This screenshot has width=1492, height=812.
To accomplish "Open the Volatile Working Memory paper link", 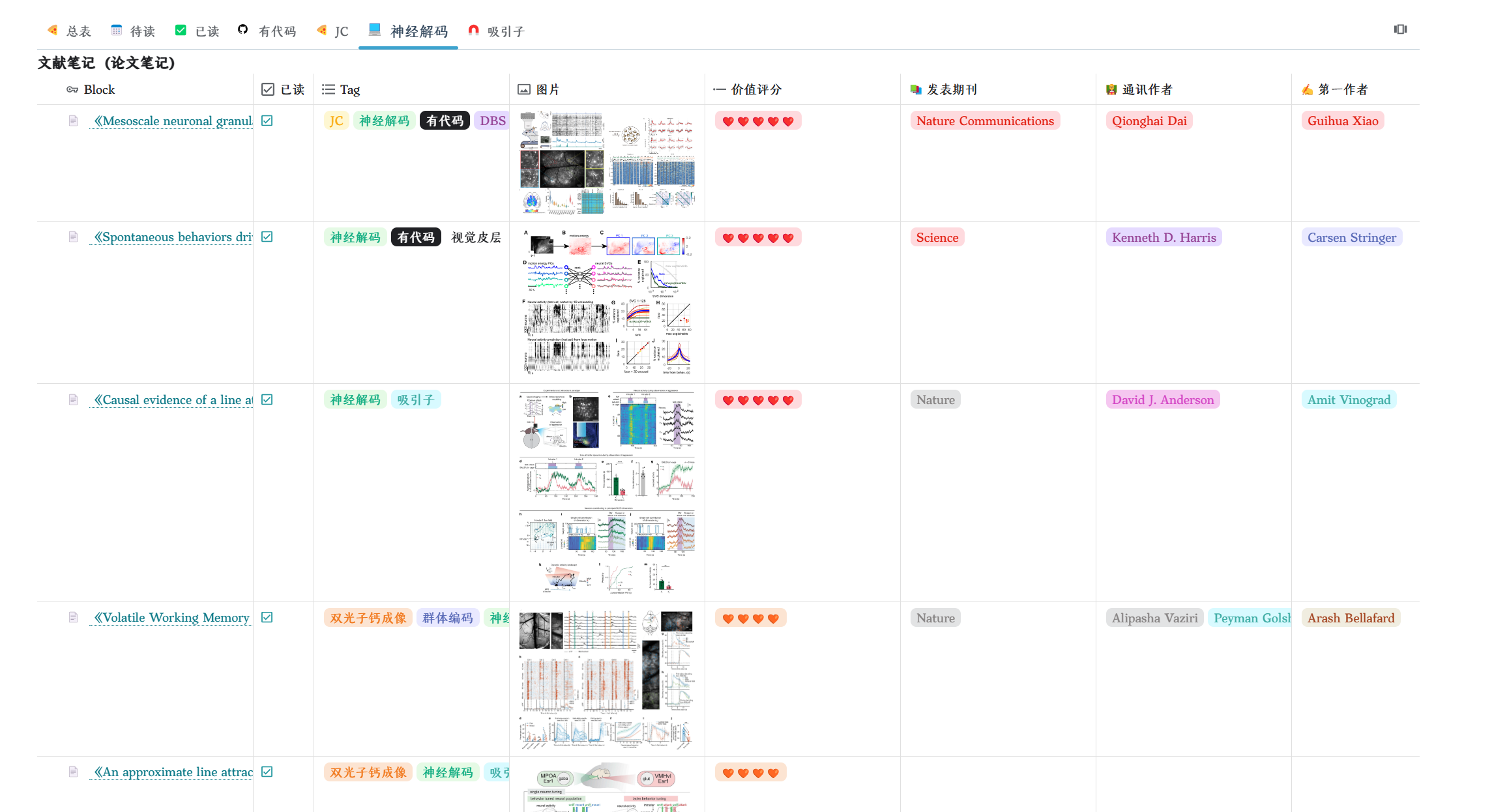I will (172, 617).
